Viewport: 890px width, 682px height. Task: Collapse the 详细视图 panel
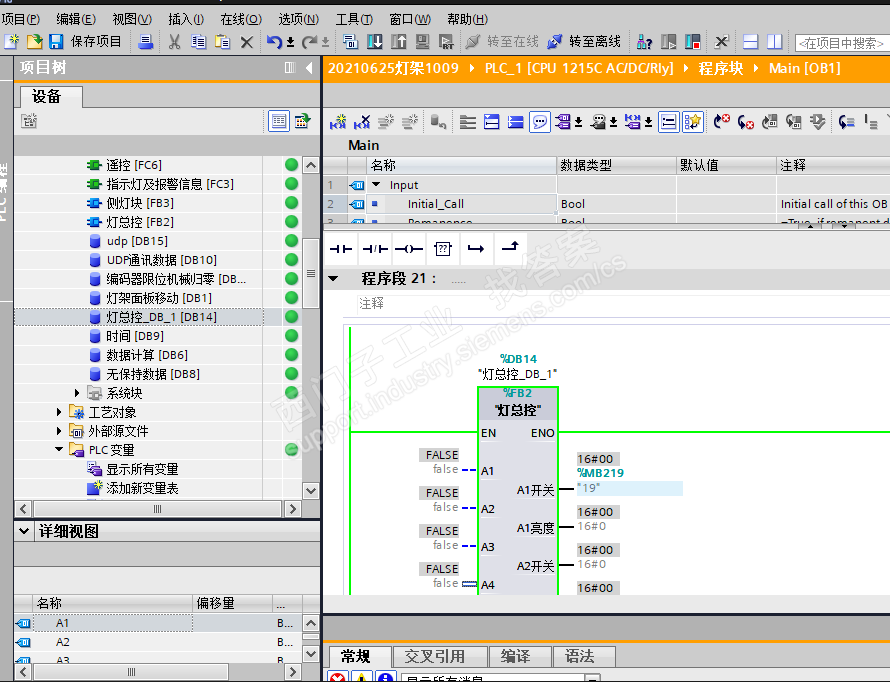tap(24, 532)
